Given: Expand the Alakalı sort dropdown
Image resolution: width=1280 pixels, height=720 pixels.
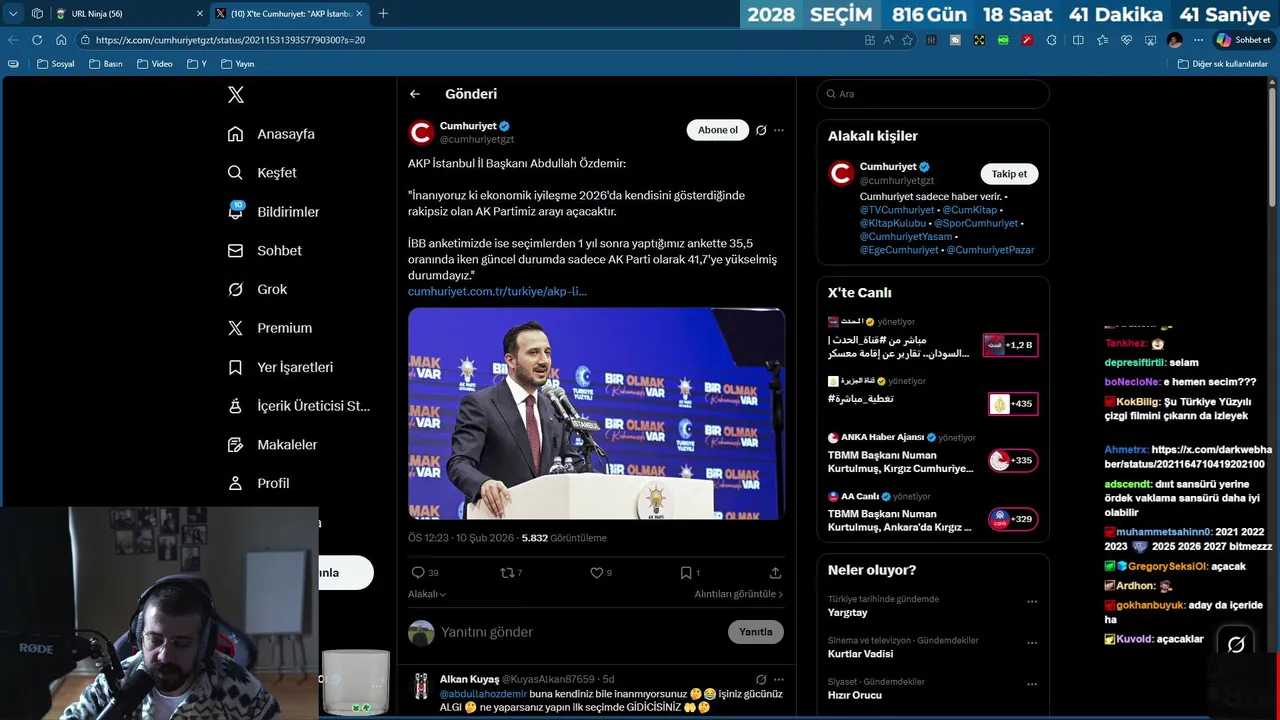Looking at the screenshot, I should [x=427, y=594].
